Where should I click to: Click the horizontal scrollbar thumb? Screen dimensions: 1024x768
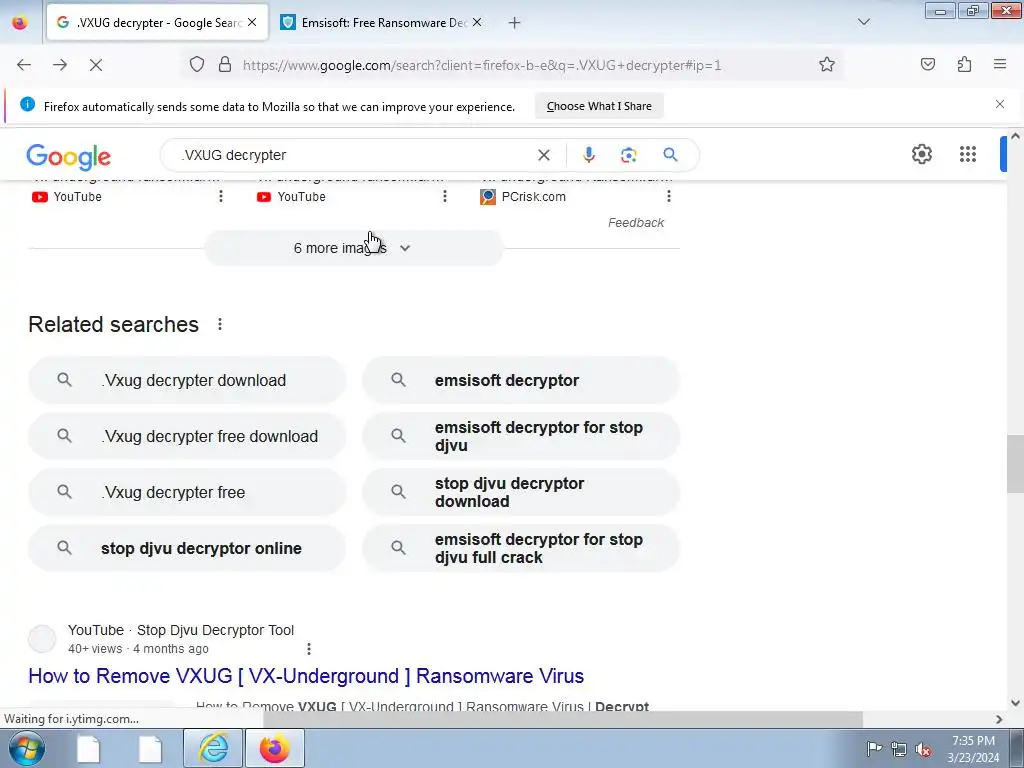[562, 719]
